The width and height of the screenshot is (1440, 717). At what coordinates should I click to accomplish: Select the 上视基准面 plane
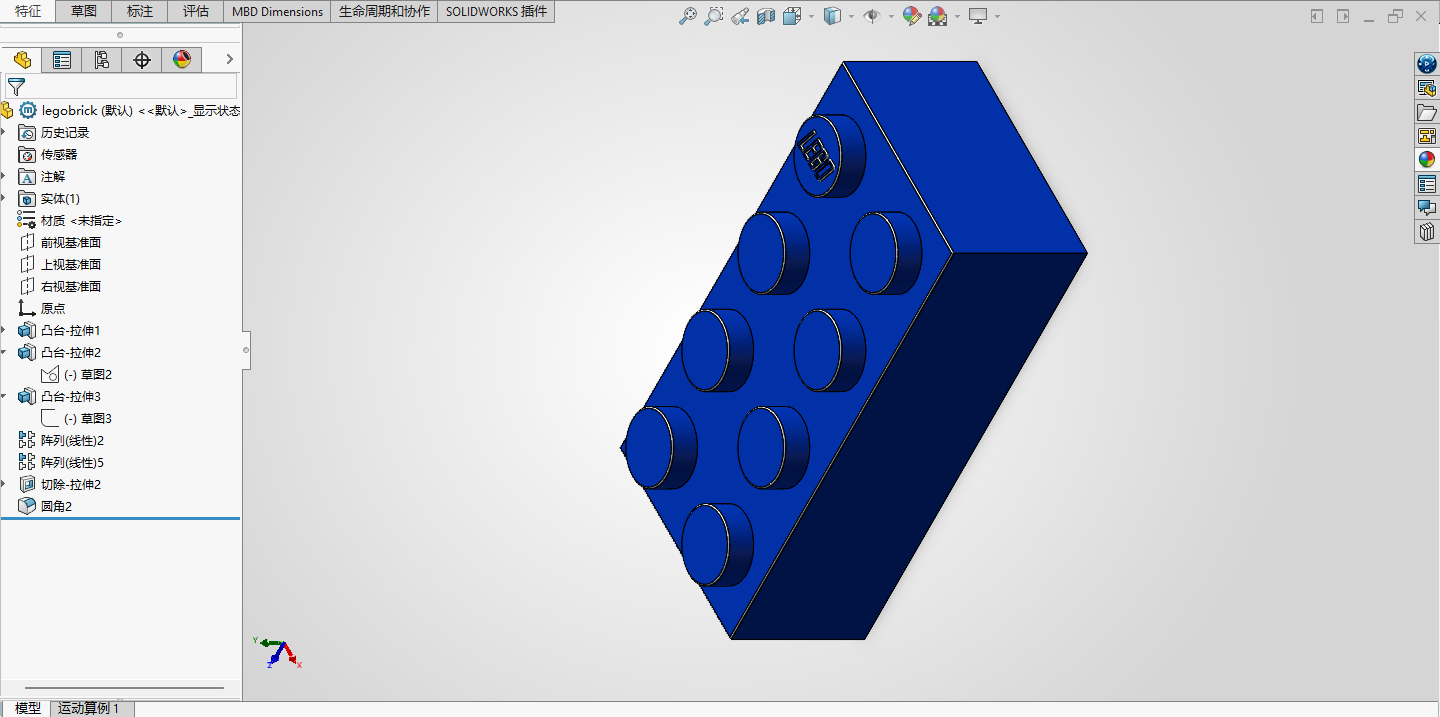[x=60, y=264]
